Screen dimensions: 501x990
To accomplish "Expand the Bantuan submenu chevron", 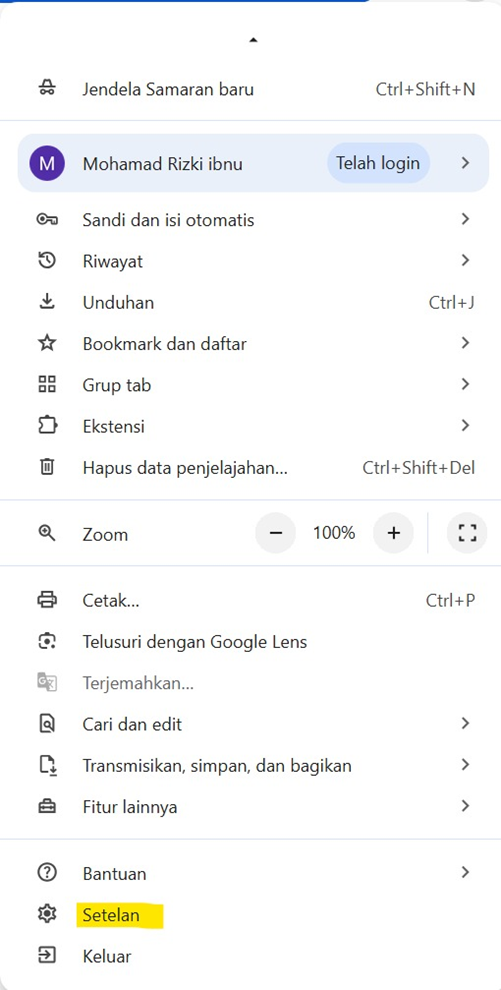I will click(x=465, y=873).
